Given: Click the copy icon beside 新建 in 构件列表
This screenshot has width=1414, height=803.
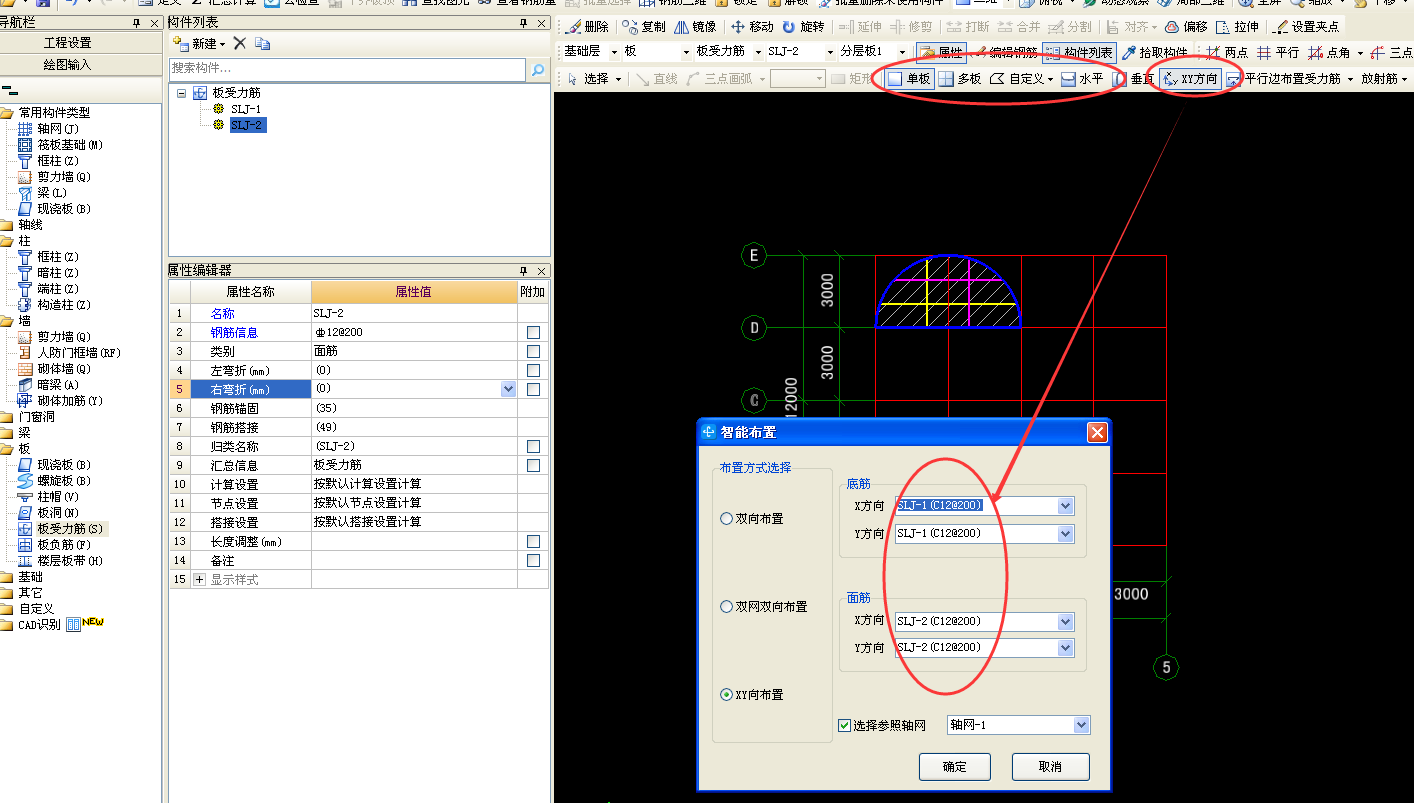Looking at the screenshot, I should coord(263,43).
